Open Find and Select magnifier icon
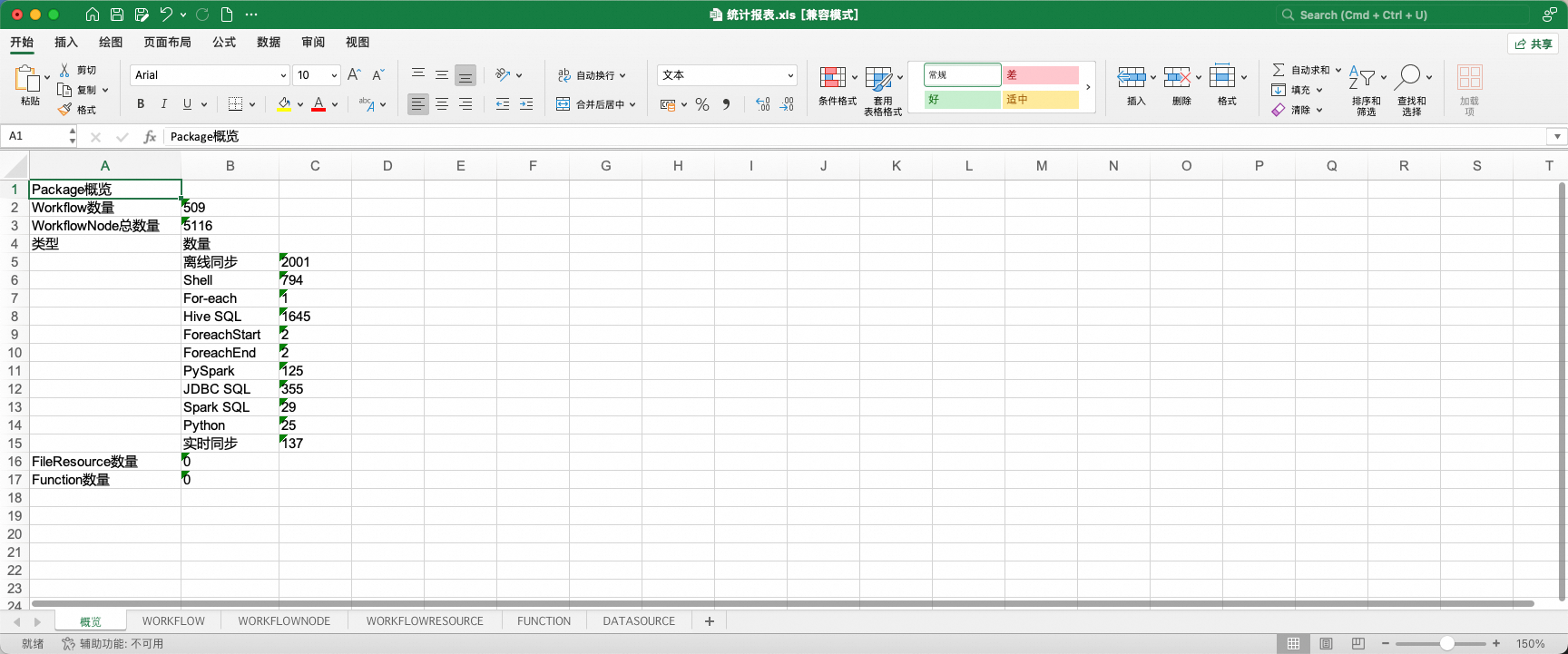 tap(1408, 77)
